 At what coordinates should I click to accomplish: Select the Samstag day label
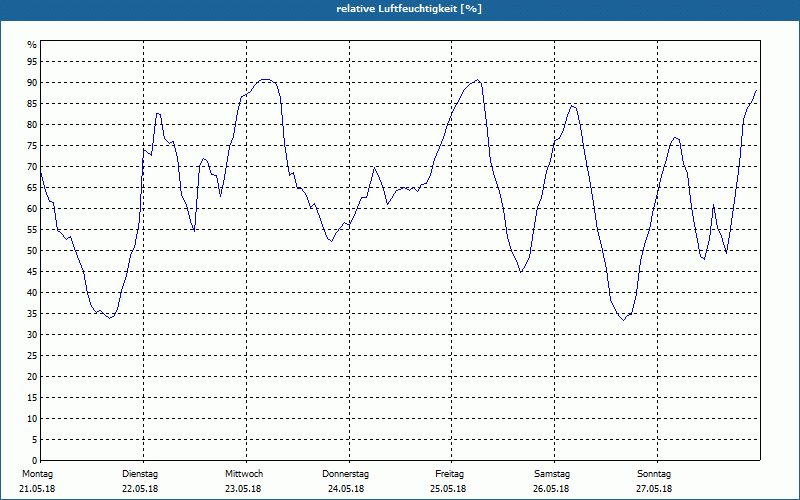pos(552,474)
